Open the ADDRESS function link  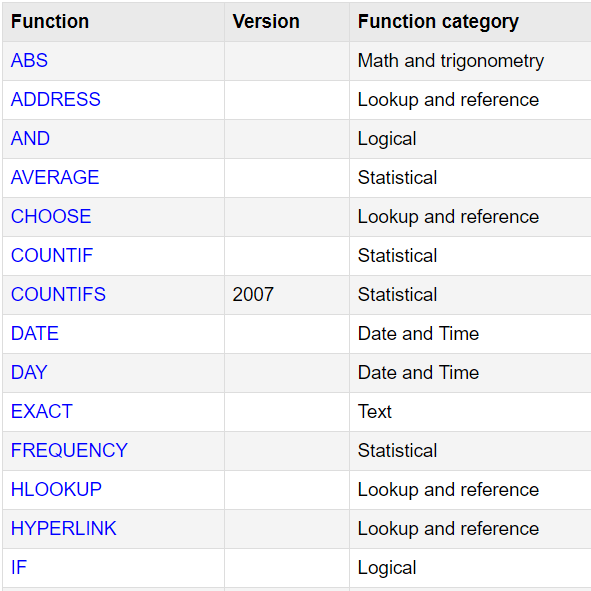point(56,100)
